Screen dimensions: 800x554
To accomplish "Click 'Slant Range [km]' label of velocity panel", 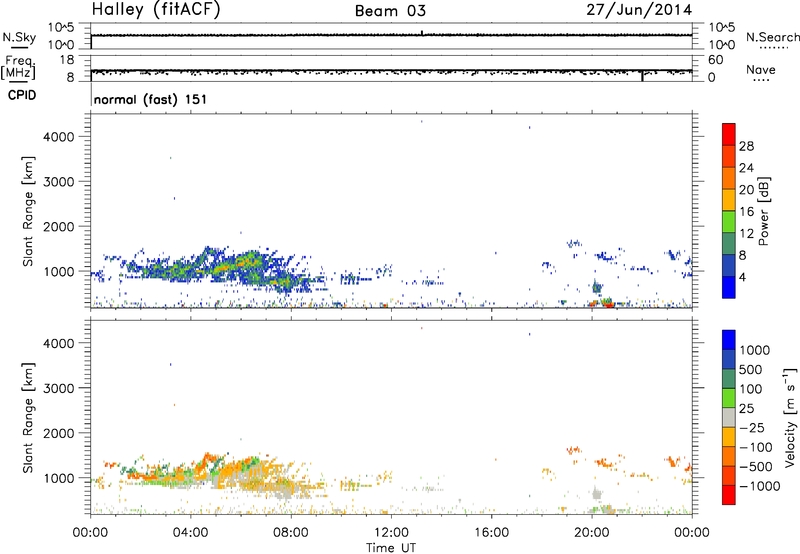I will click(28, 417).
